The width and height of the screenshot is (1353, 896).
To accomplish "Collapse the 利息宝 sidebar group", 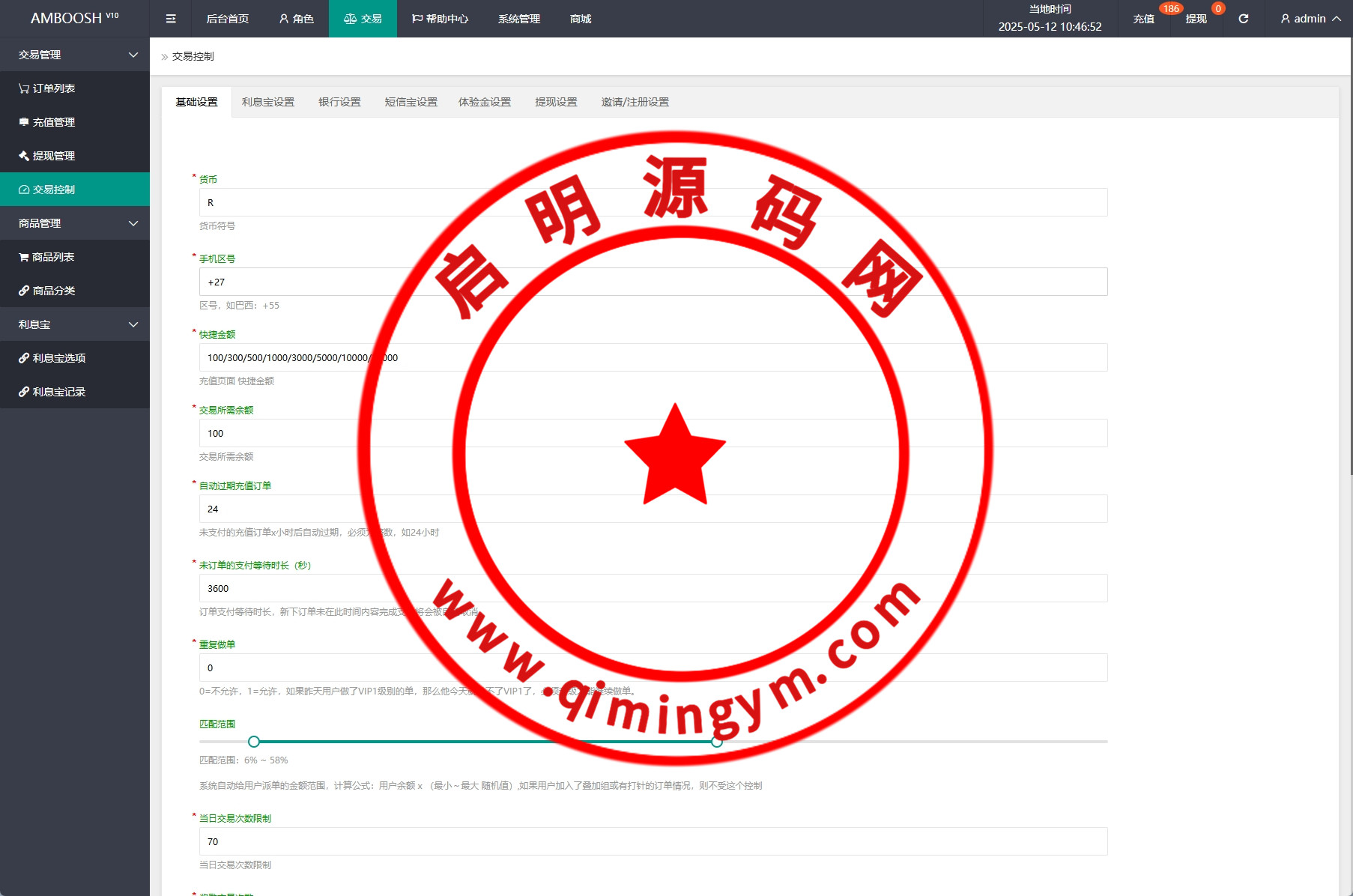I will coord(75,324).
